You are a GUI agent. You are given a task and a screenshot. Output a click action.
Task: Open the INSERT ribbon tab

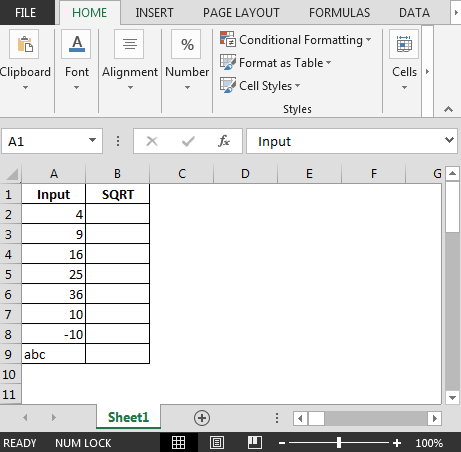[154, 13]
